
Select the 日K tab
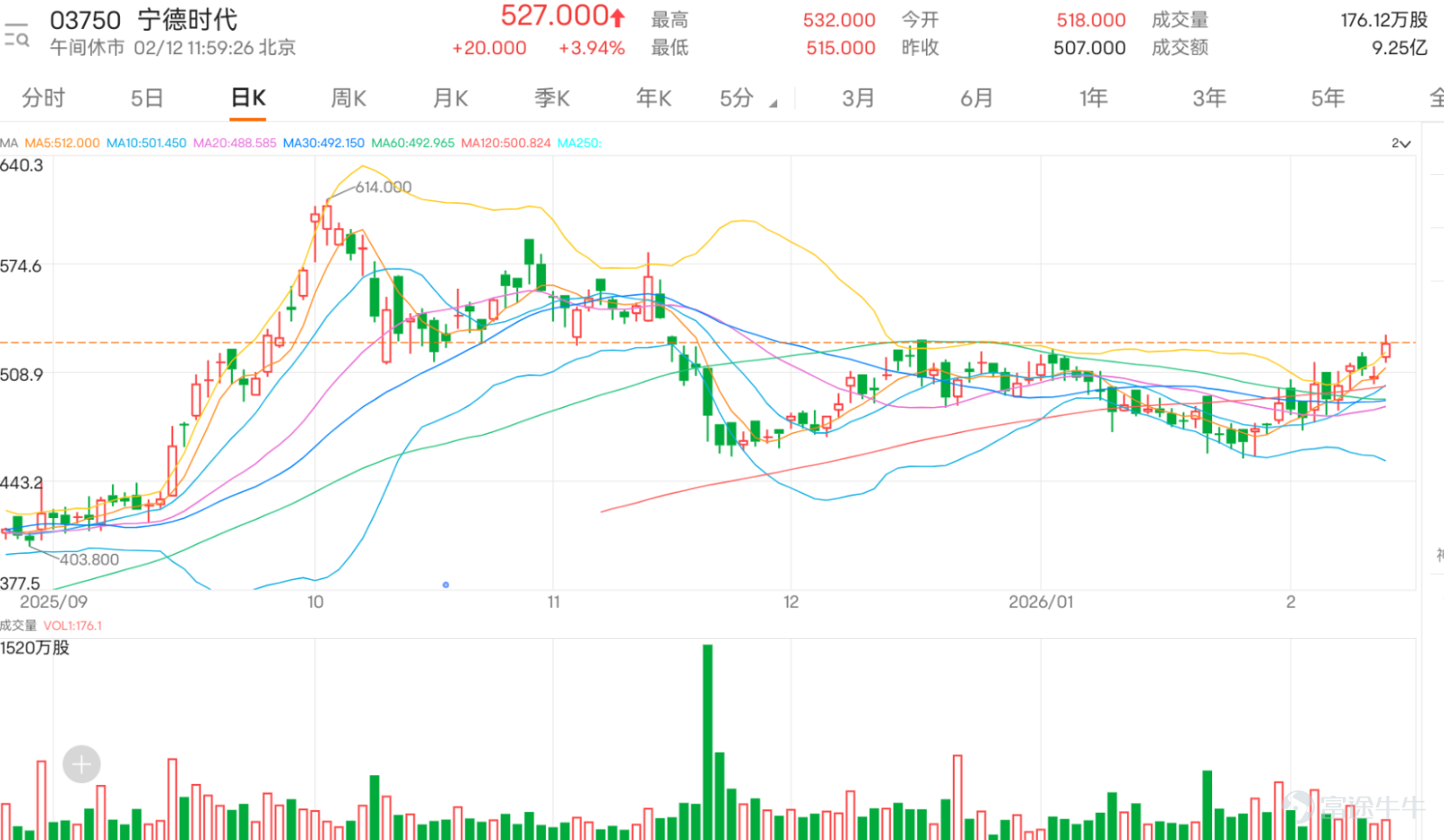(248, 98)
